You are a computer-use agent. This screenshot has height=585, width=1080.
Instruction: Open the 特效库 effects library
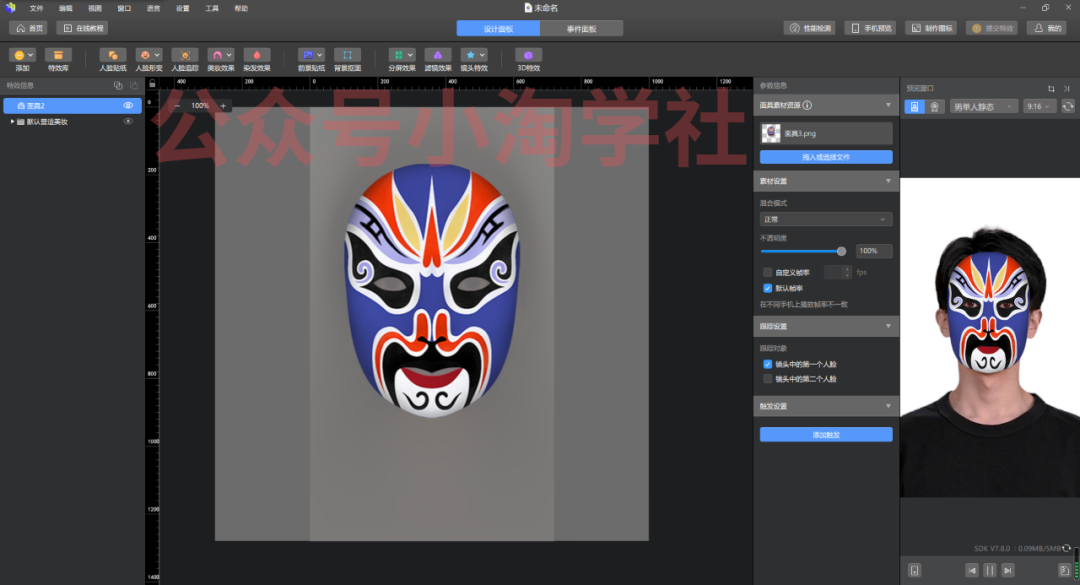(x=58, y=55)
